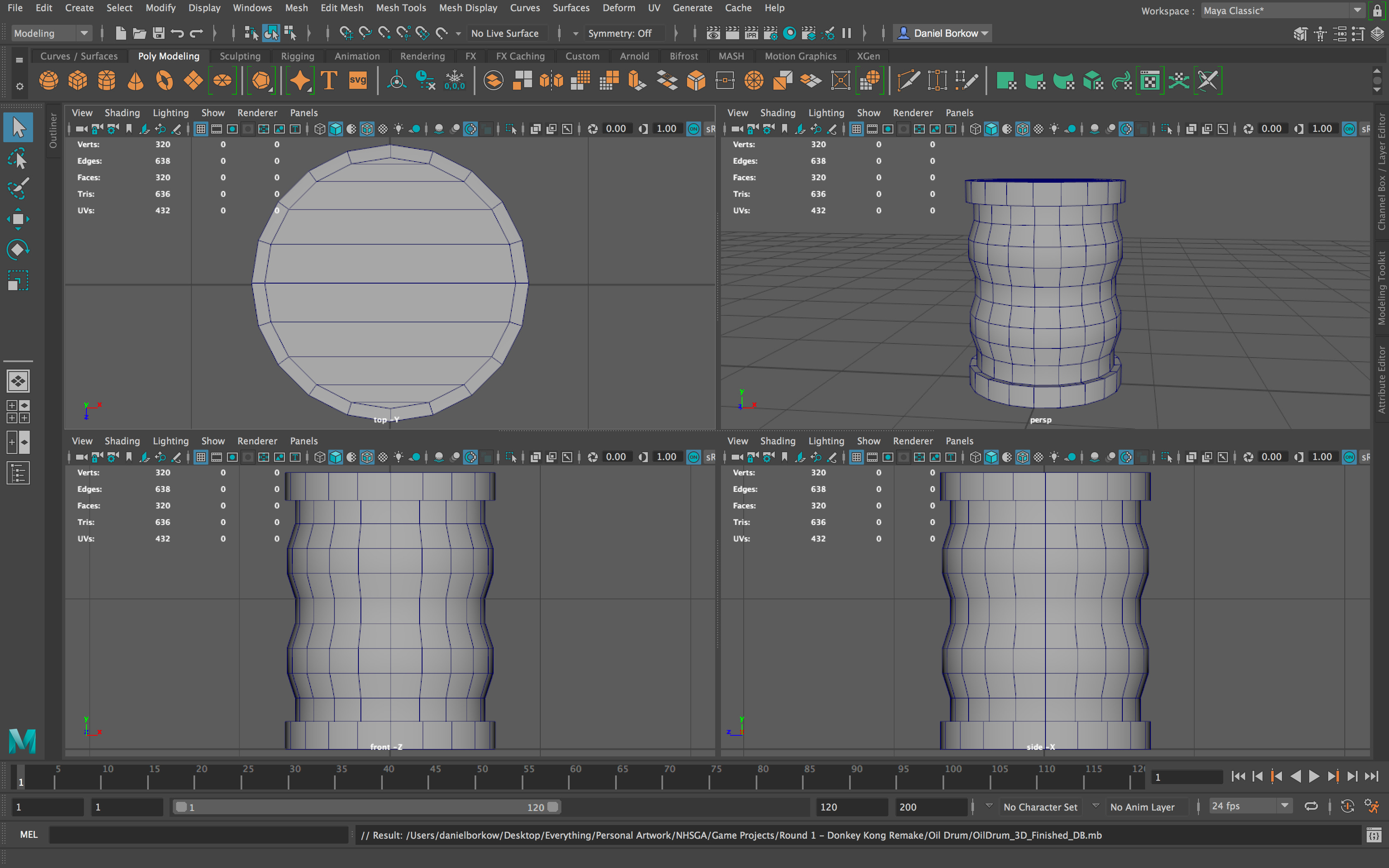This screenshot has height=868, width=1389.
Task: Open the Mesh Tools menu
Action: (x=401, y=8)
